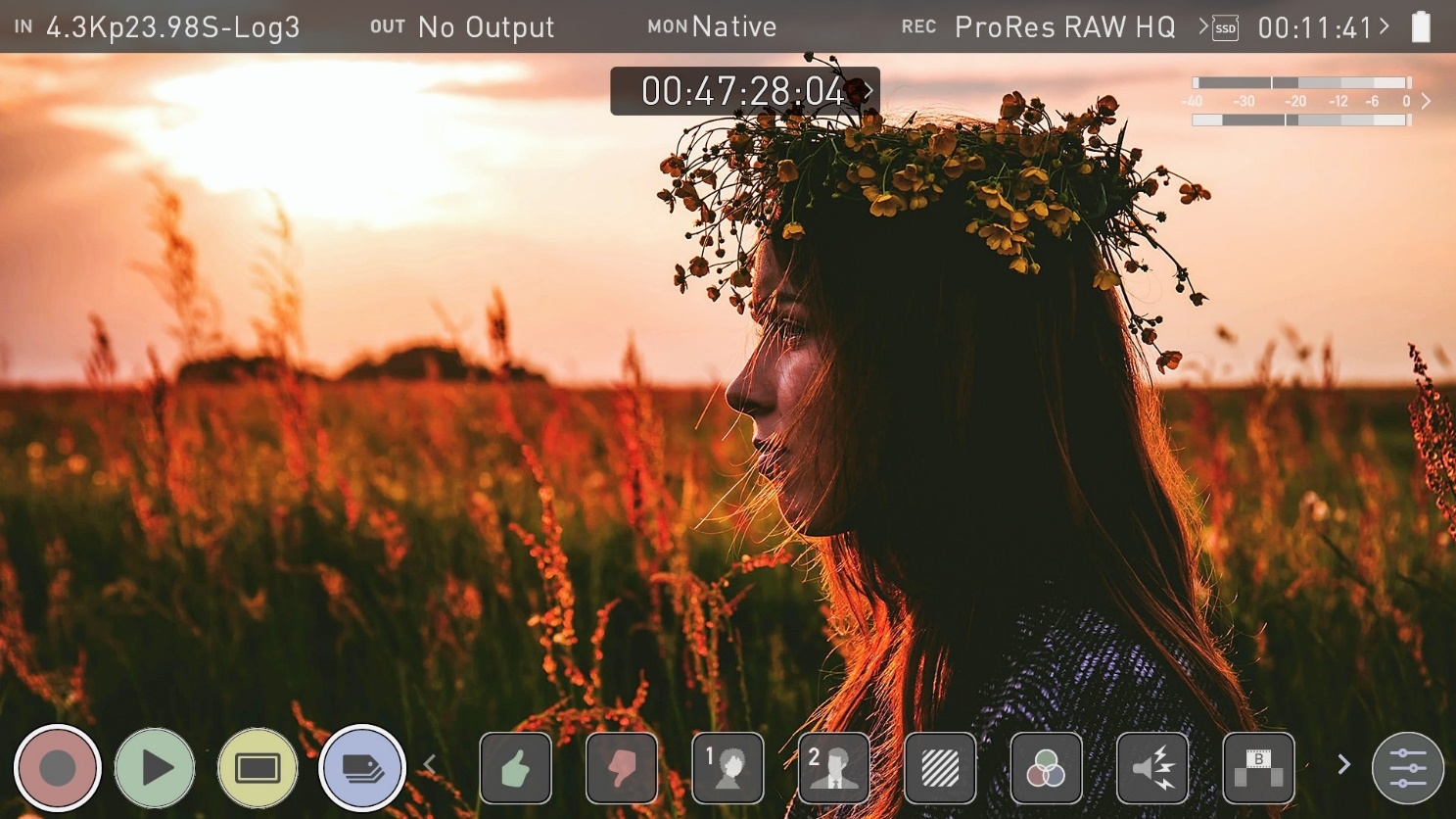Click the three-color circles tag icon

click(1046, 769)
